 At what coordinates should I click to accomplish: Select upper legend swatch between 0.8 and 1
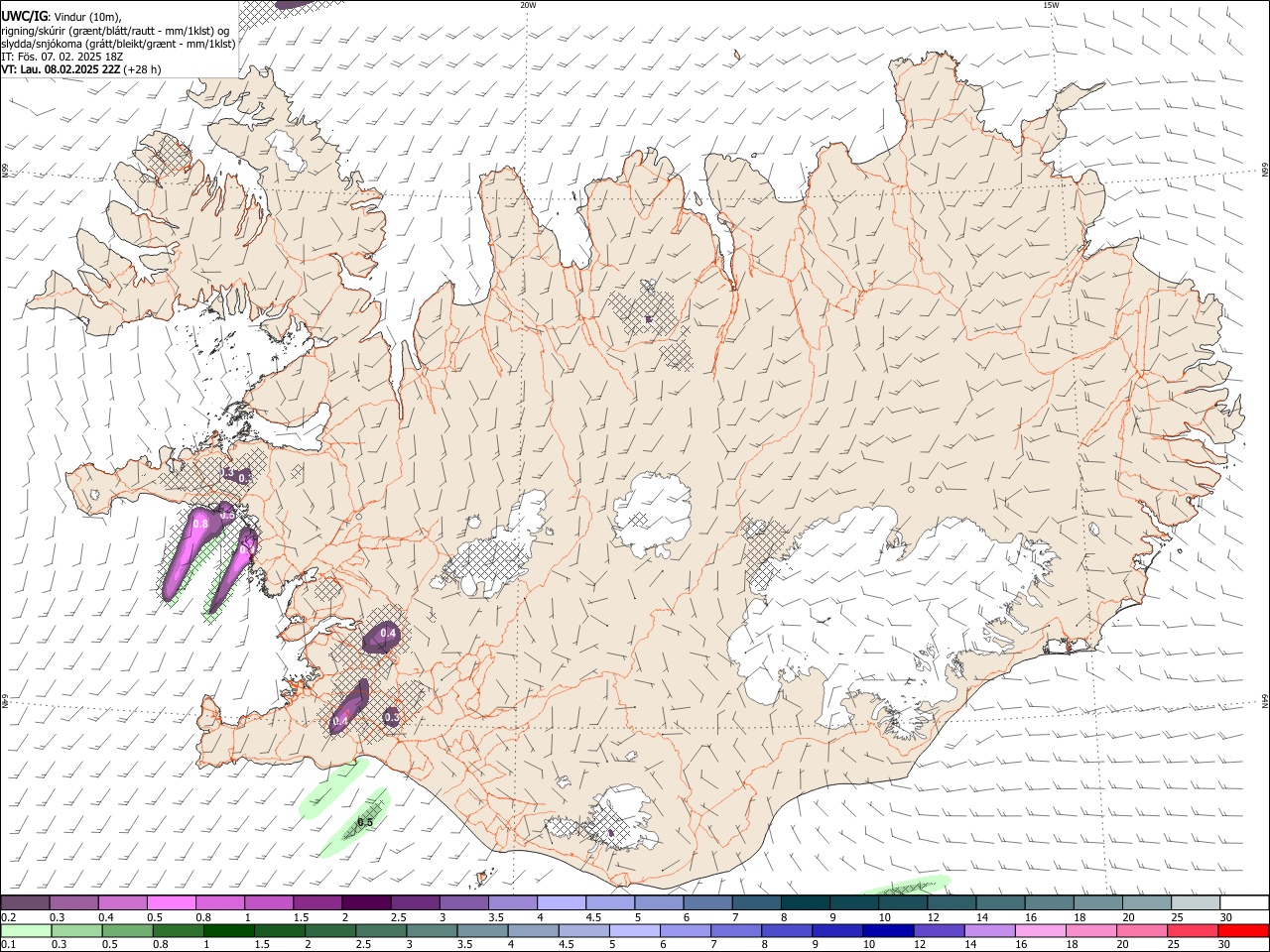pos(219,902)
